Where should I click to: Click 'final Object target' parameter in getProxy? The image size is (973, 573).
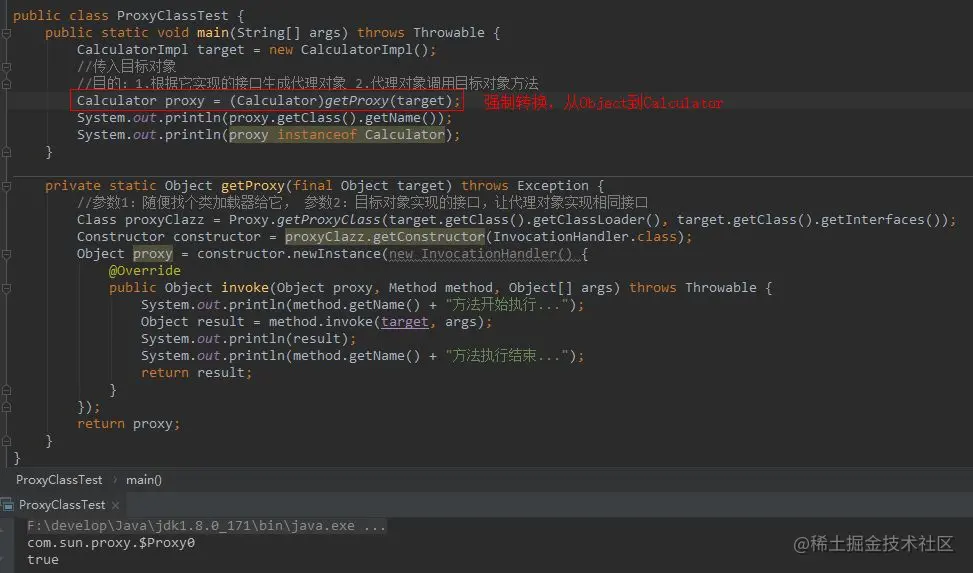pyautogui.click(x=369, y=186)
